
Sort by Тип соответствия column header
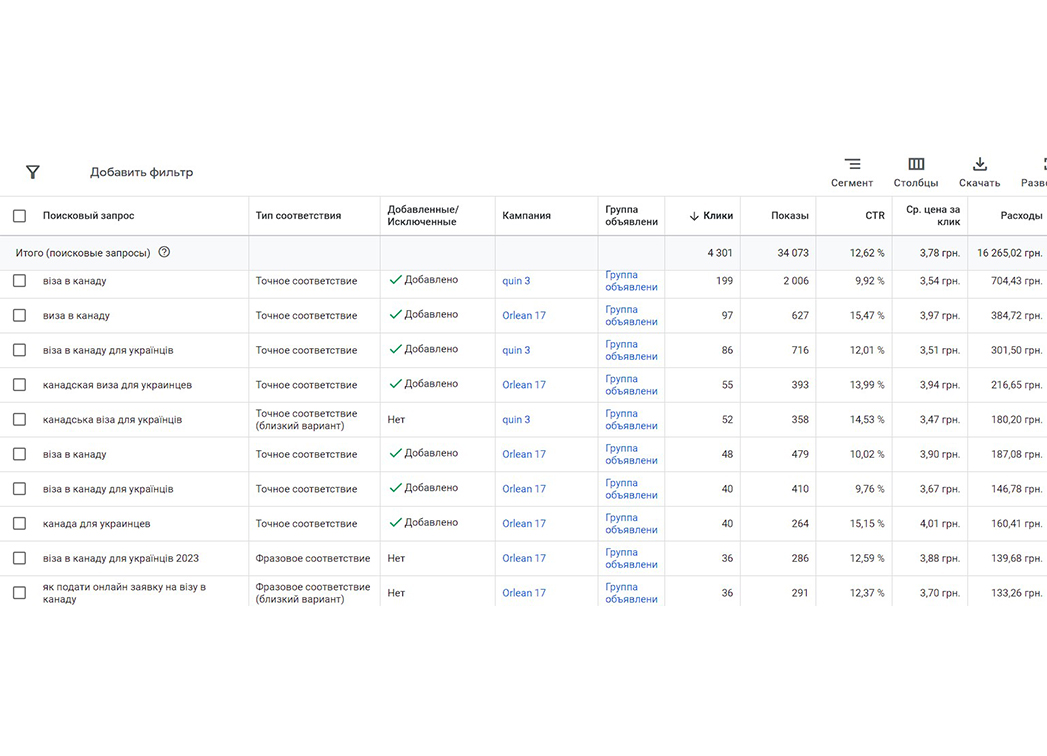click(x=298, y=216)
